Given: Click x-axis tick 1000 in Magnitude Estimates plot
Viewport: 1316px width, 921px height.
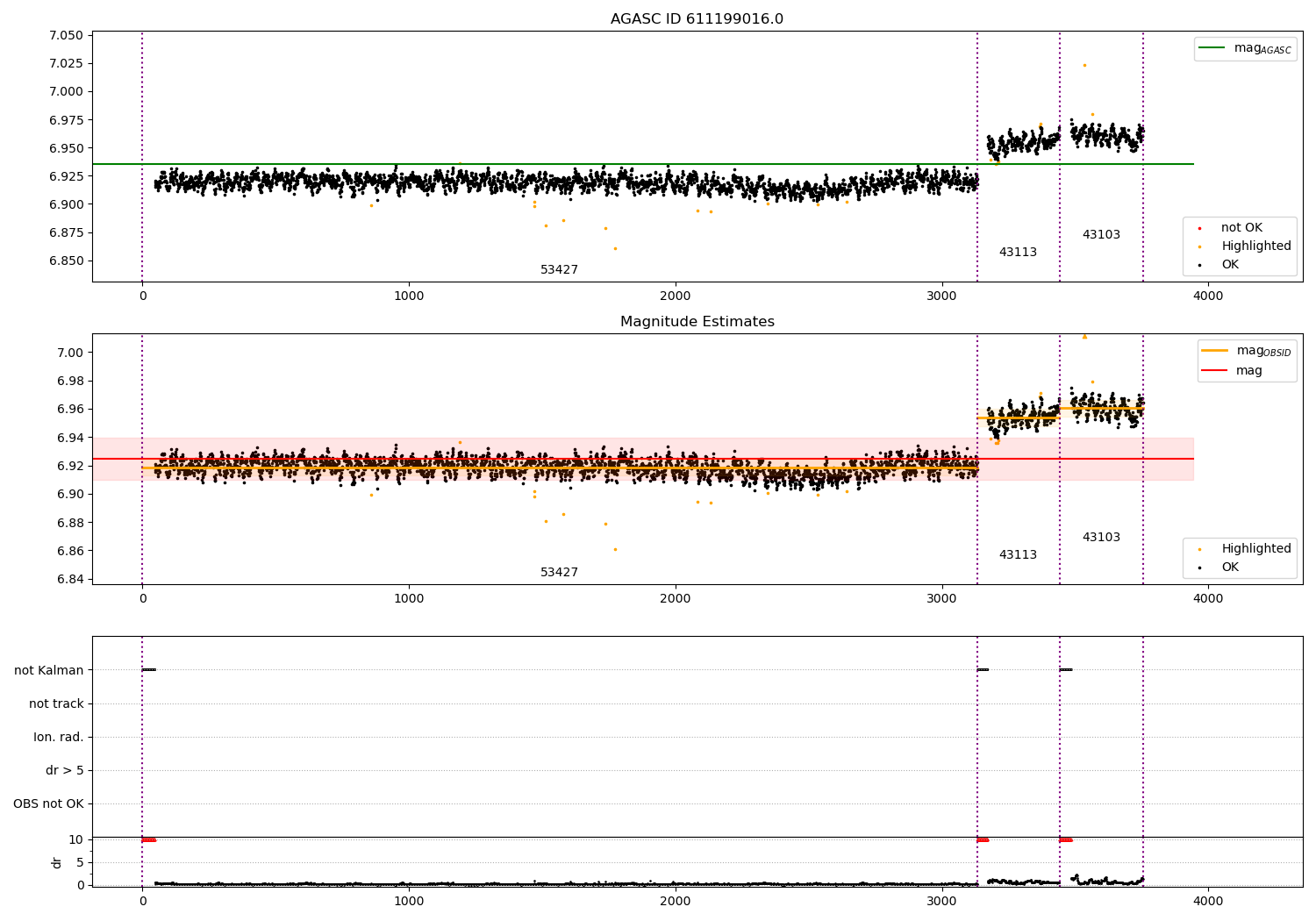Looking at the screenshot, I should point(409,599).
